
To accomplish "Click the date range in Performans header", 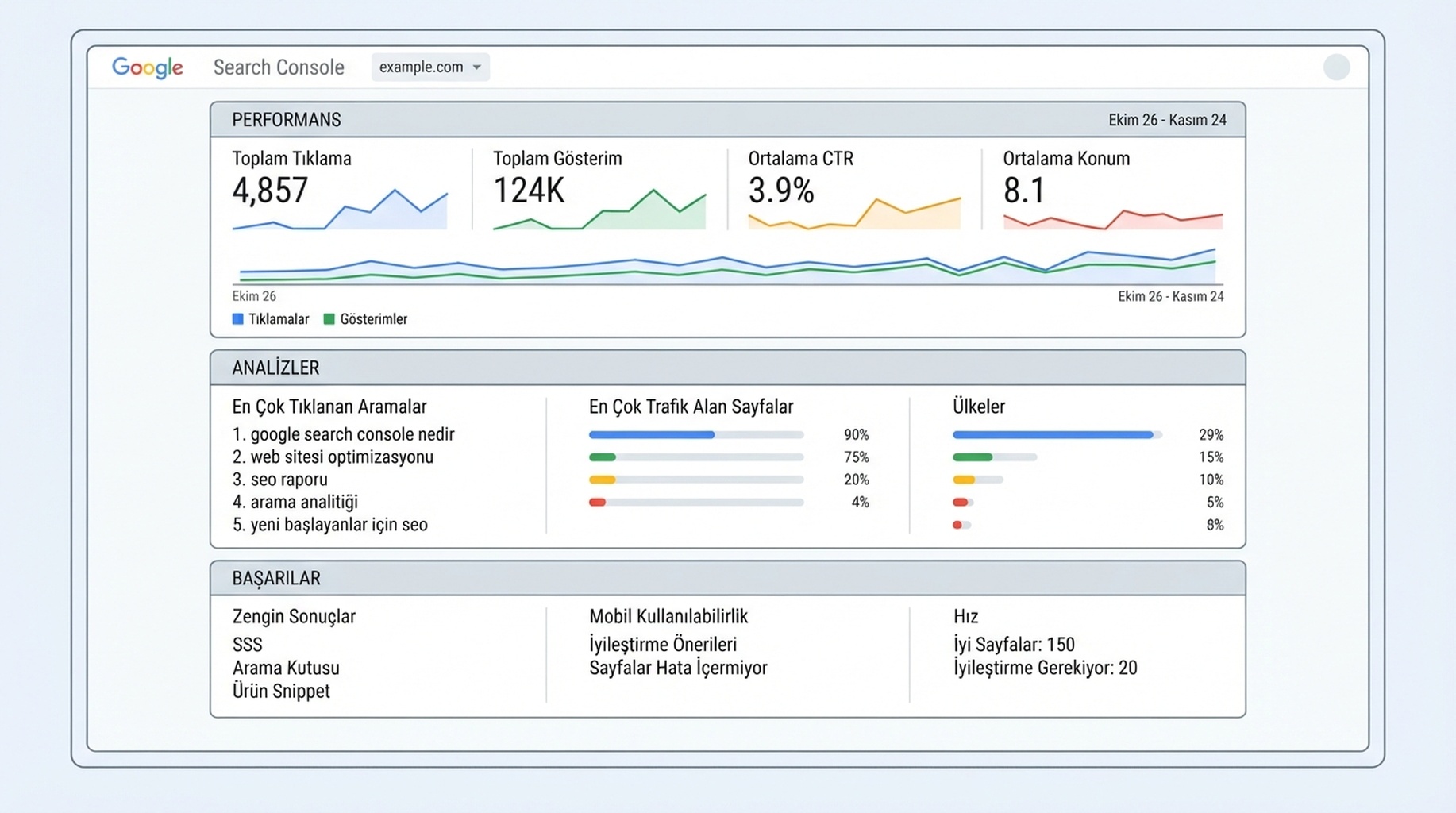I will coord(1167,120).
